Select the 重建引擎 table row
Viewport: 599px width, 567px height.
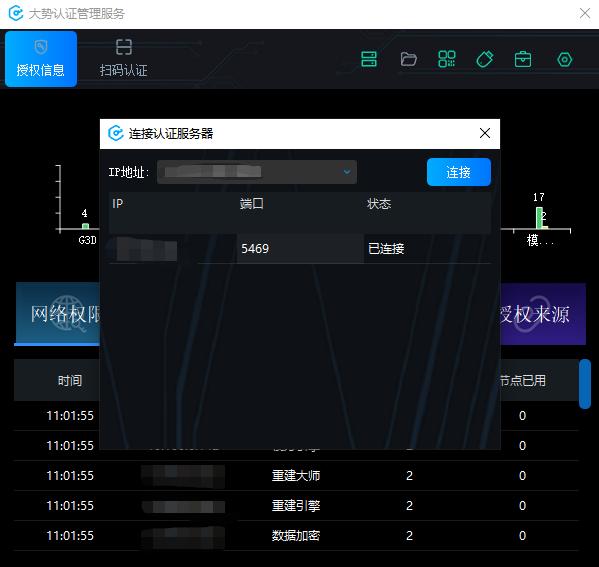(x=296, y=505)
